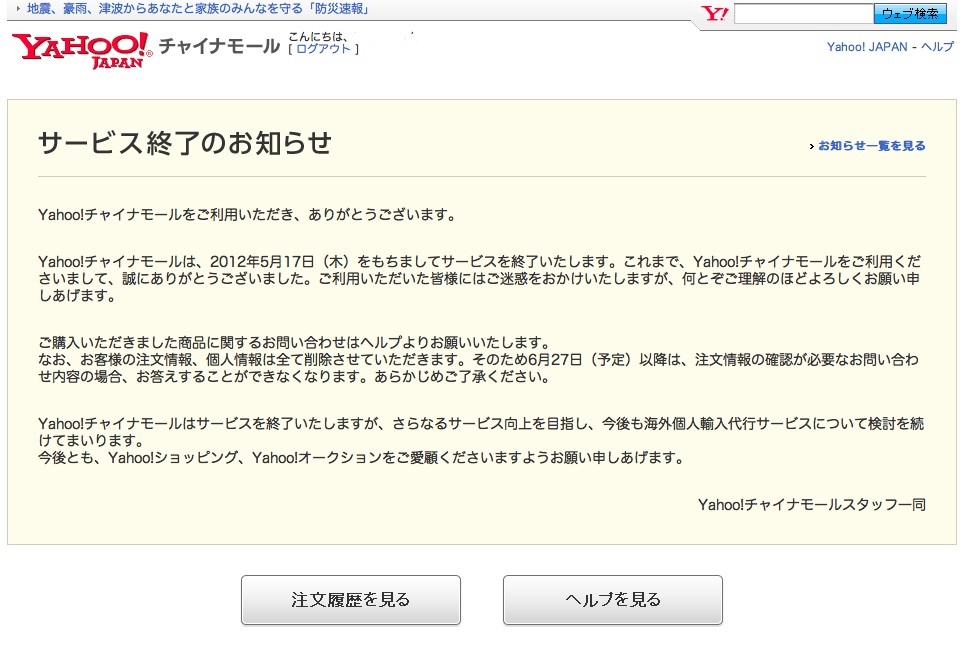The image size is (965, 653).
Task: Click the paragraph mentioning 2012年5月17日
Action: [x=480, y=279]
